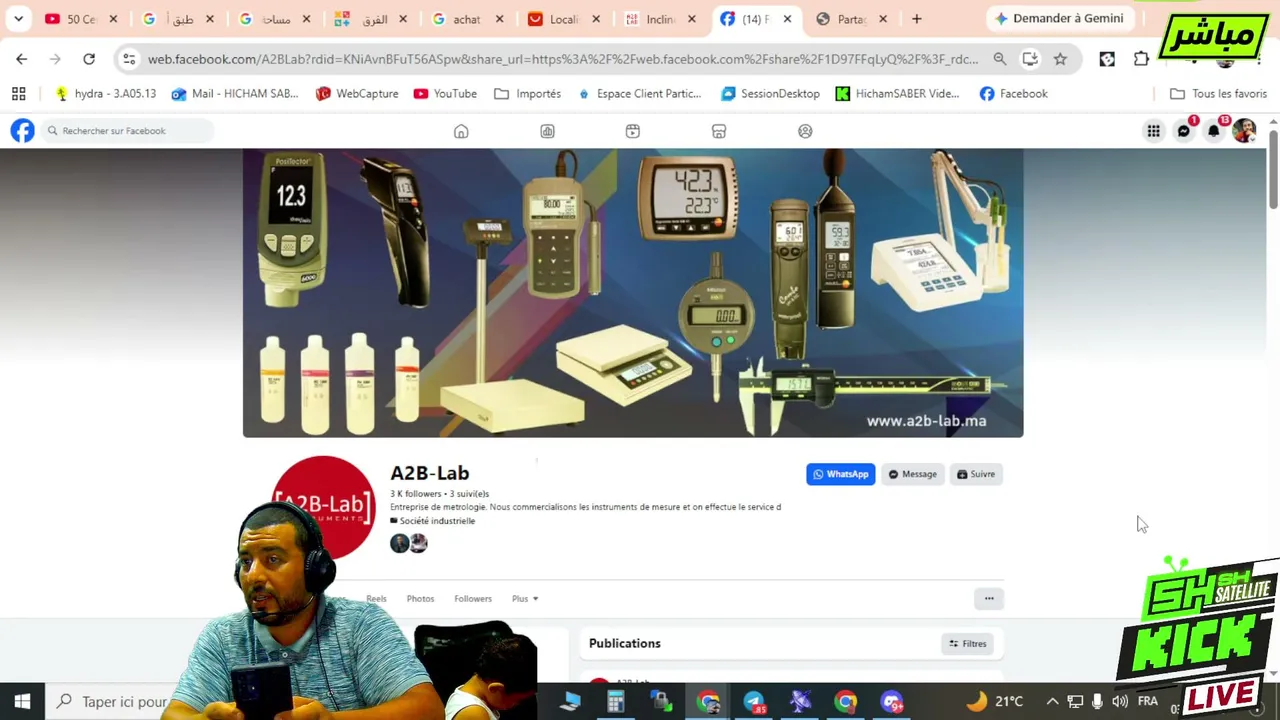
Task: Open the Espace Client Partic bookmark
Action: click(x=639, y=94)
